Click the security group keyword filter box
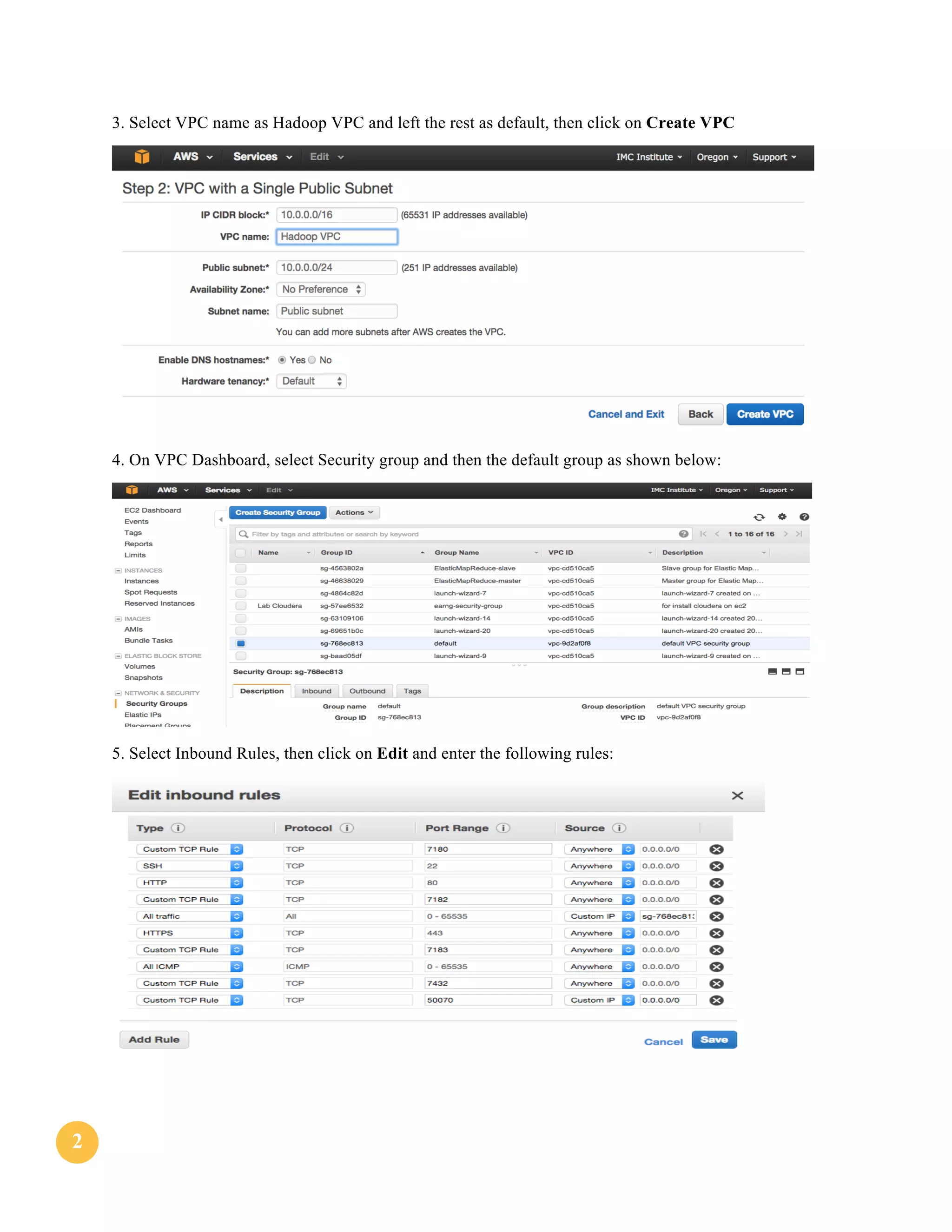Image resolution: width=952 pixels, height=1232 pixels. (463, 534)
